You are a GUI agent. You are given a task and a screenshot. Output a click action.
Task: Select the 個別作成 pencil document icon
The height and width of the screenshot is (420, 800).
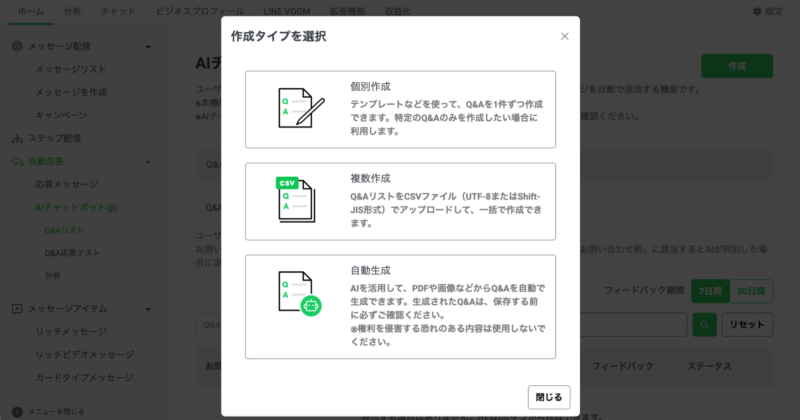(301, 108)
